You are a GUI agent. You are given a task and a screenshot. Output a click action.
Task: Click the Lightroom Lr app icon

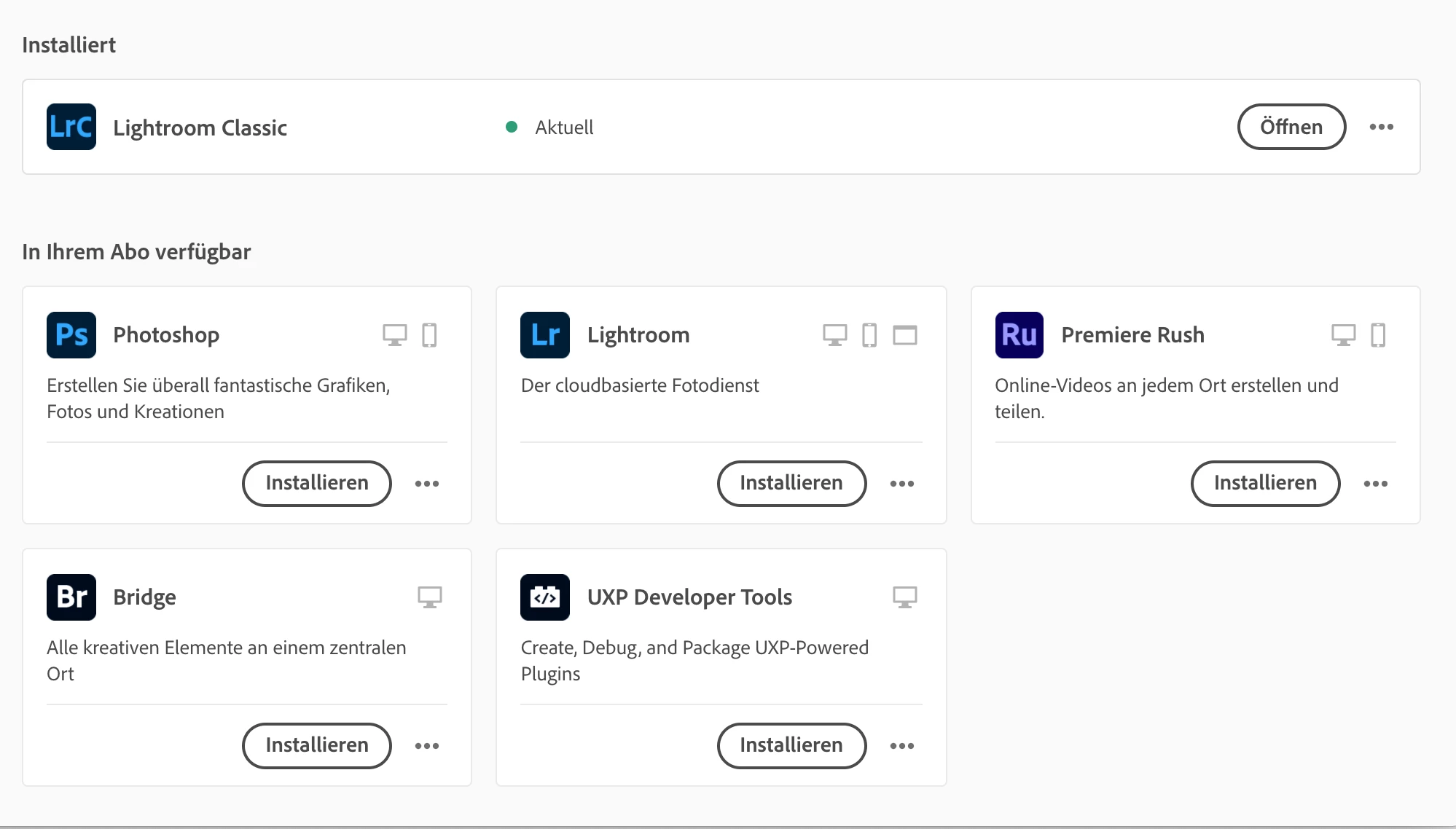click(544, 335)
